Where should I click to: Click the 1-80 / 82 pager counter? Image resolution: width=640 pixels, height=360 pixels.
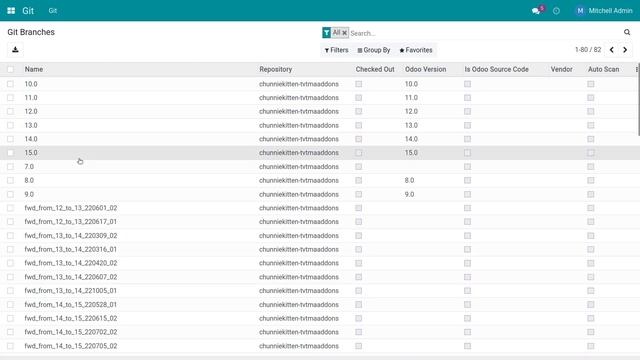click(x=588, y=50)
